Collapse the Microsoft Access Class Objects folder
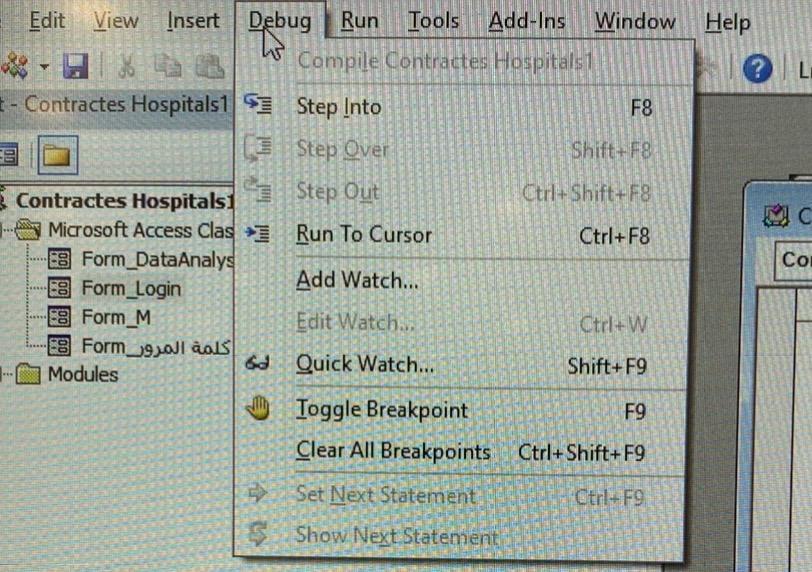This screenshot has height=572, width=812. [x=3, y=230]
